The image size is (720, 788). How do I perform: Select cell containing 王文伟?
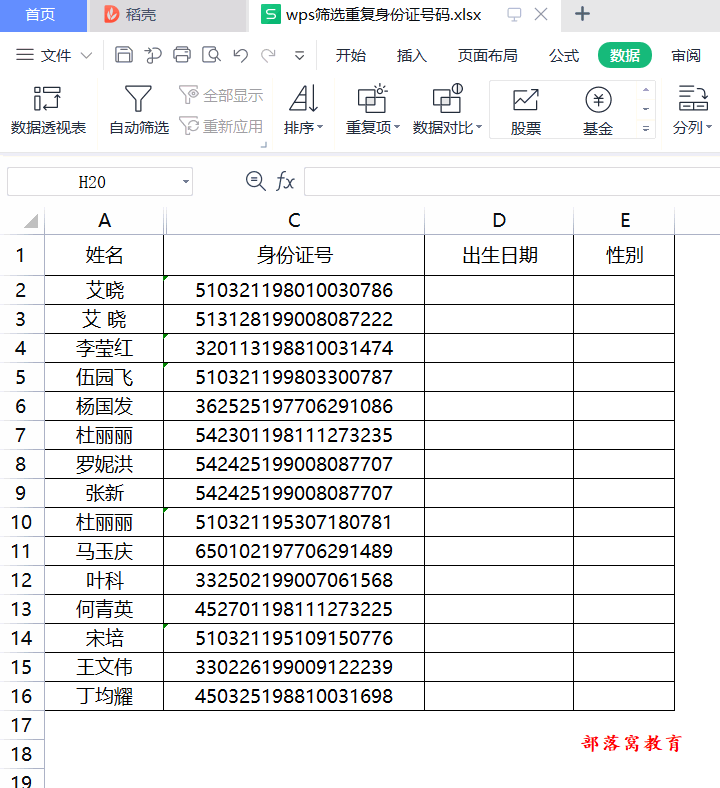(104, 667)
